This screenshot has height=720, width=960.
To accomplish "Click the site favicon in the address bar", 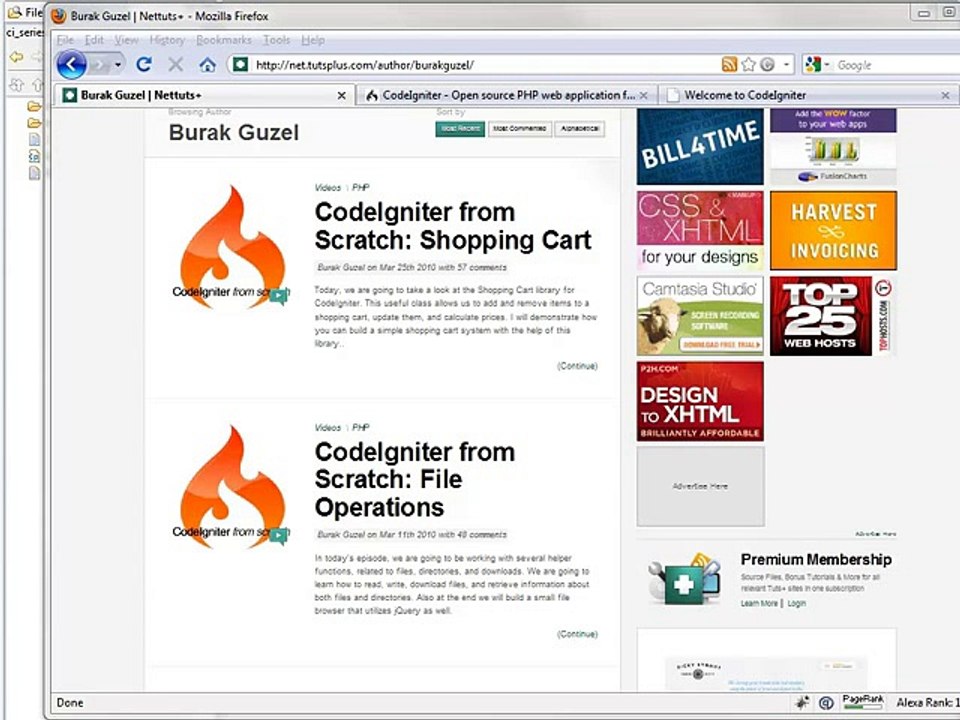I will coord(240,64).
